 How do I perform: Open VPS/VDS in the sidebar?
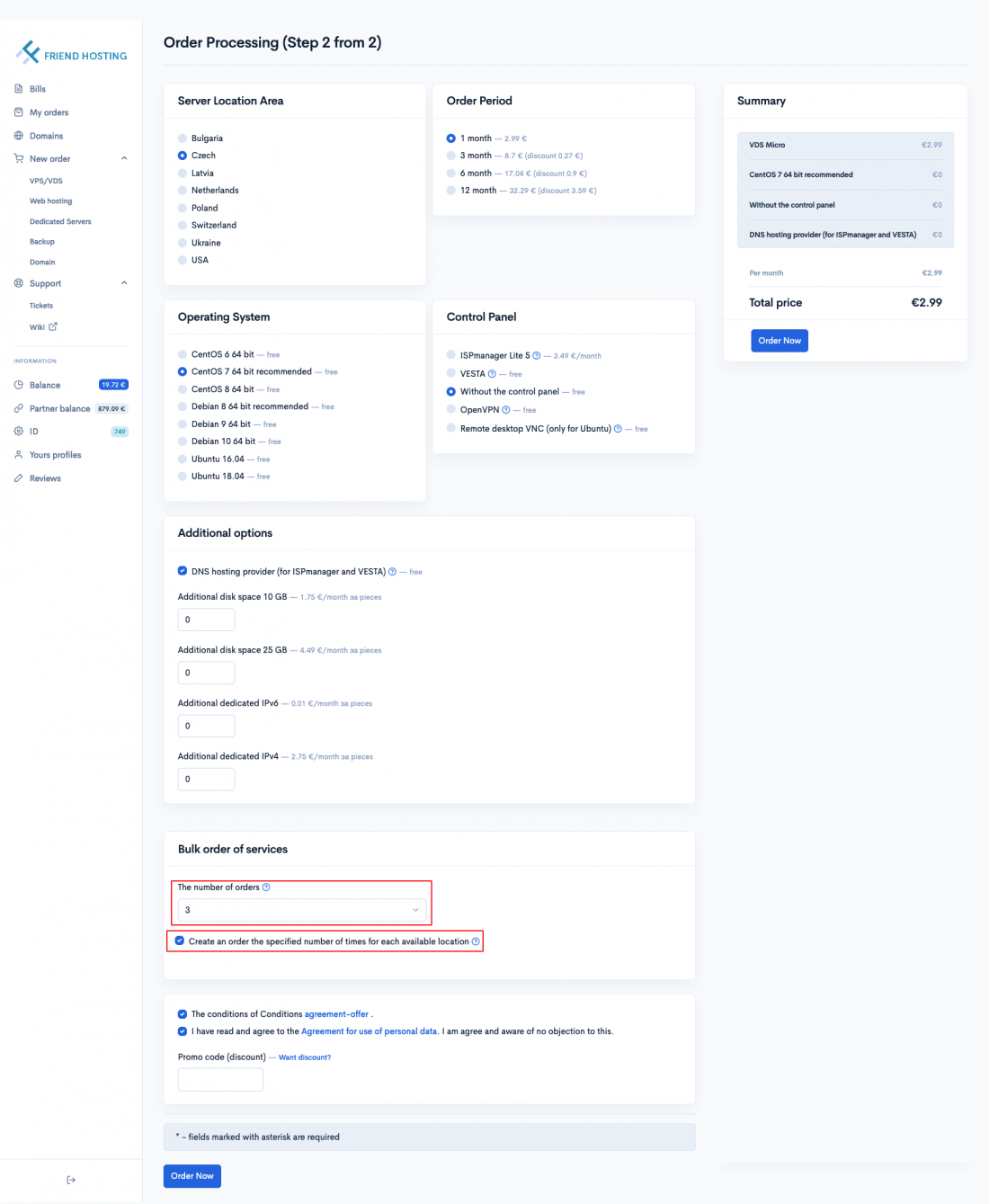coord(46,181)
